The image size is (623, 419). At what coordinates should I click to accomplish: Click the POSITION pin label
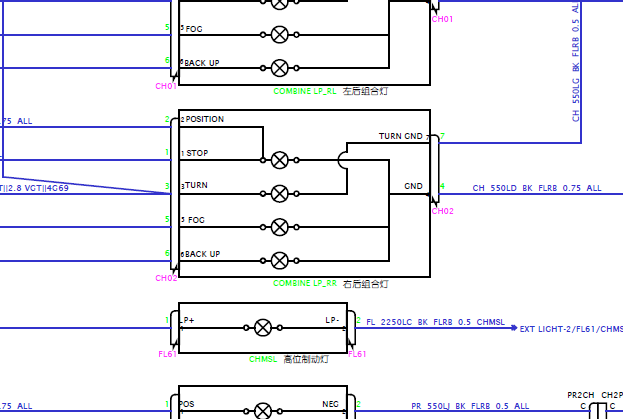coord(205,119)
